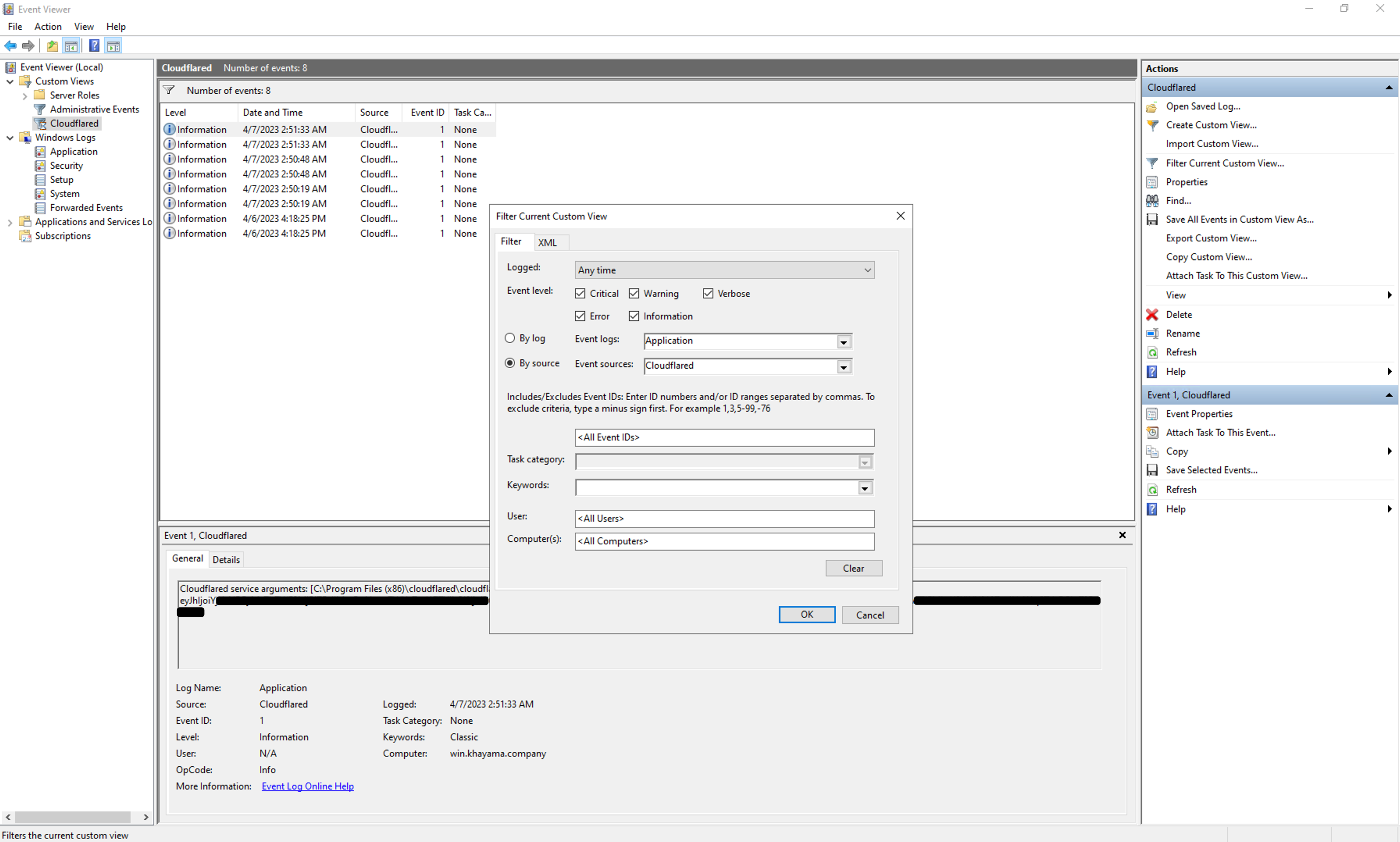Click the Clear button
Image resolution: width=1400 pixels, height=842 pixels.
(854, 568)
